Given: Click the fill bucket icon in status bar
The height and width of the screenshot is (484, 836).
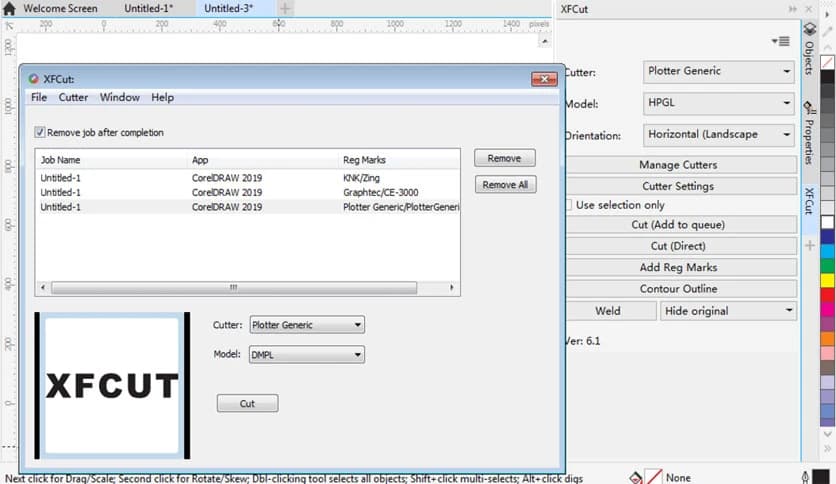Looking at the screenshot, I should pos(636,477).
